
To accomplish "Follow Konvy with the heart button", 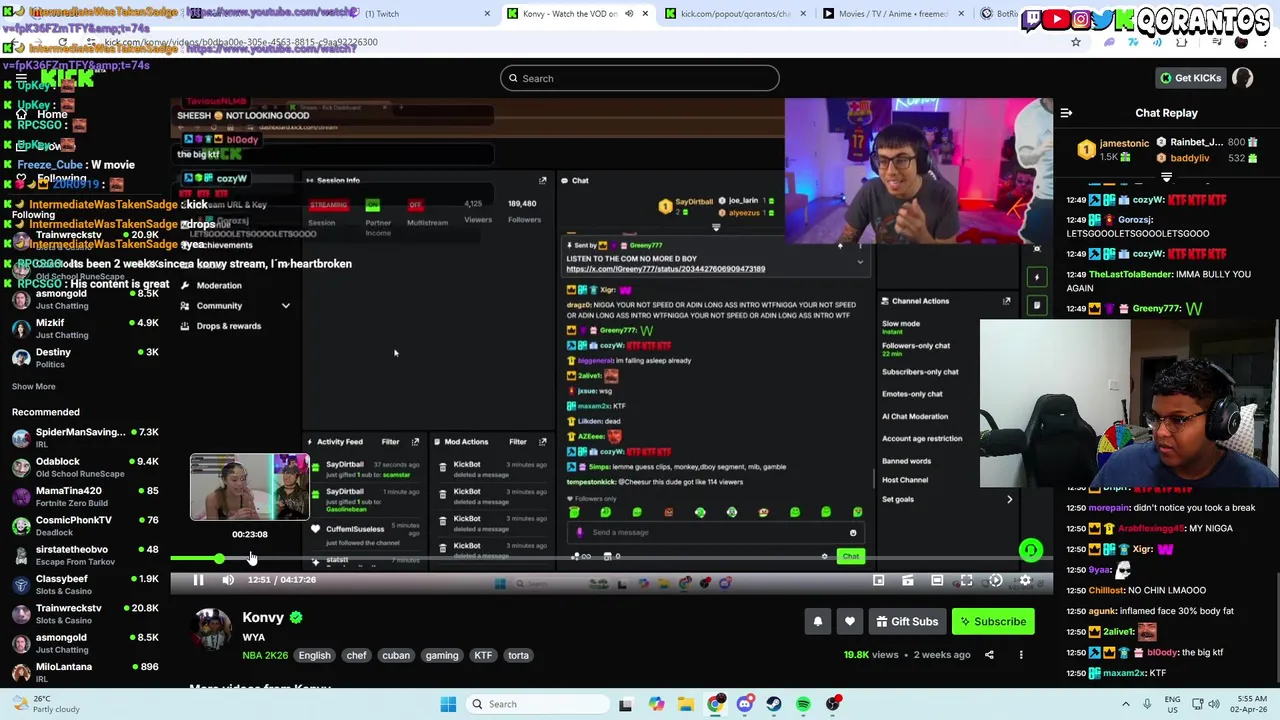I will pyautogui.click(x=849, y=622).
